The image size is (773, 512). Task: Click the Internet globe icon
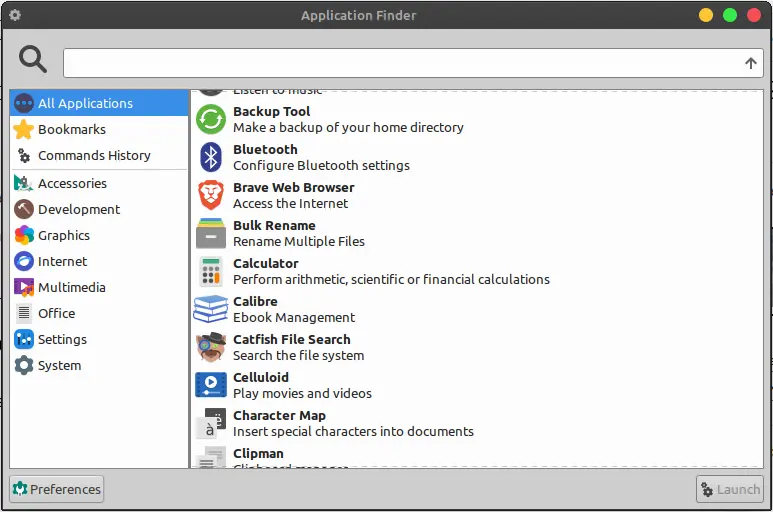pyautogui.click(x=24, y=261)
